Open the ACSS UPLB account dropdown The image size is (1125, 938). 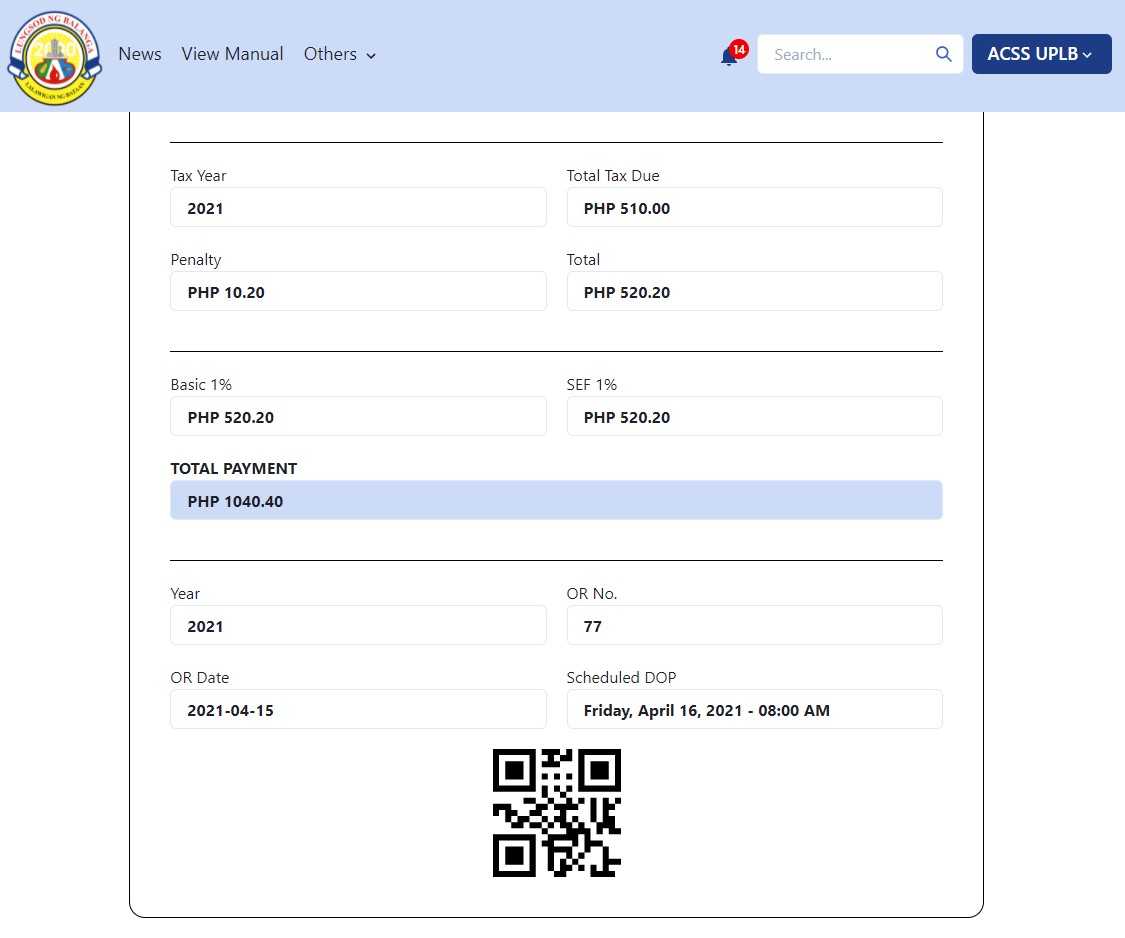[x=1041, y=54]
